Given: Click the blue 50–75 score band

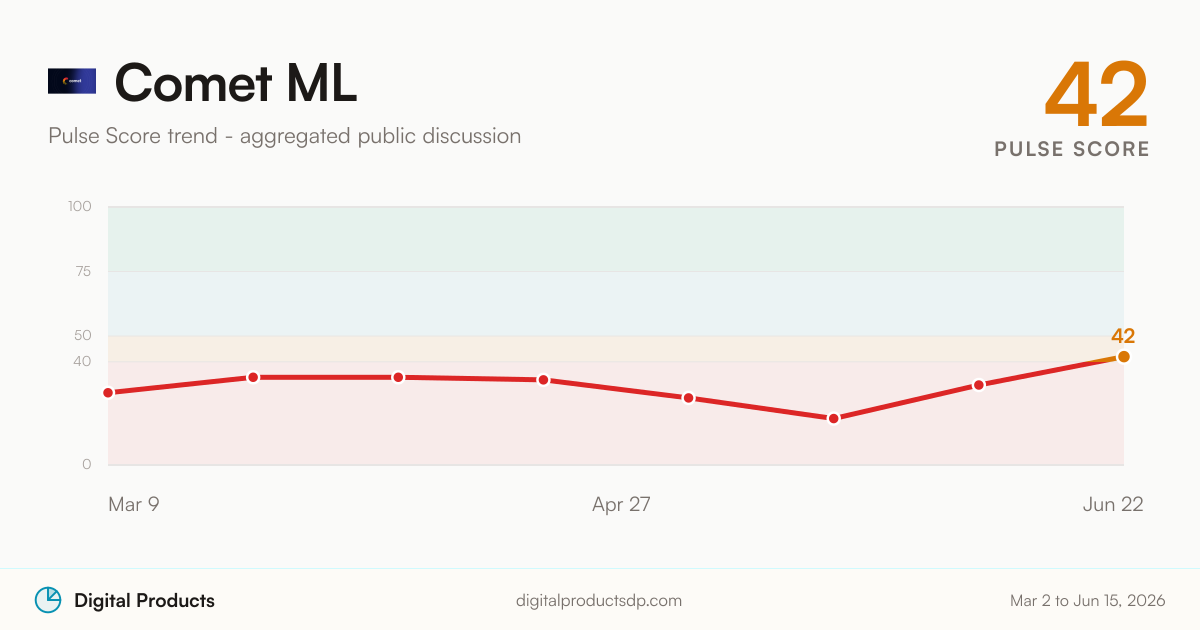Looking at the screenshot, I should tap(616, 304).
